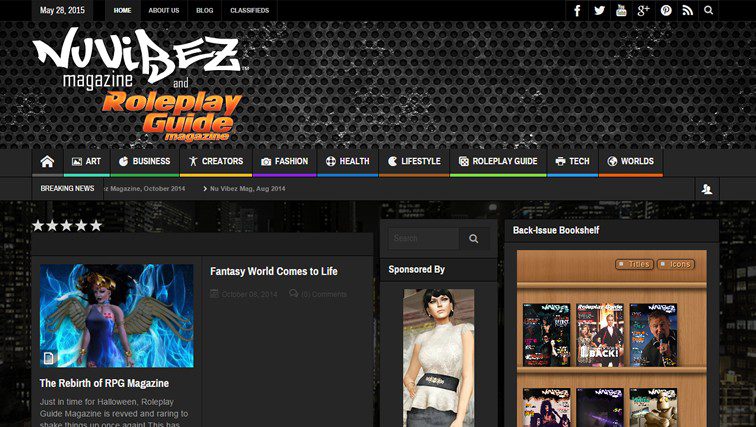Click the document icon on the angel thumbnail
756x427 pixels.
tap(48, 358)
